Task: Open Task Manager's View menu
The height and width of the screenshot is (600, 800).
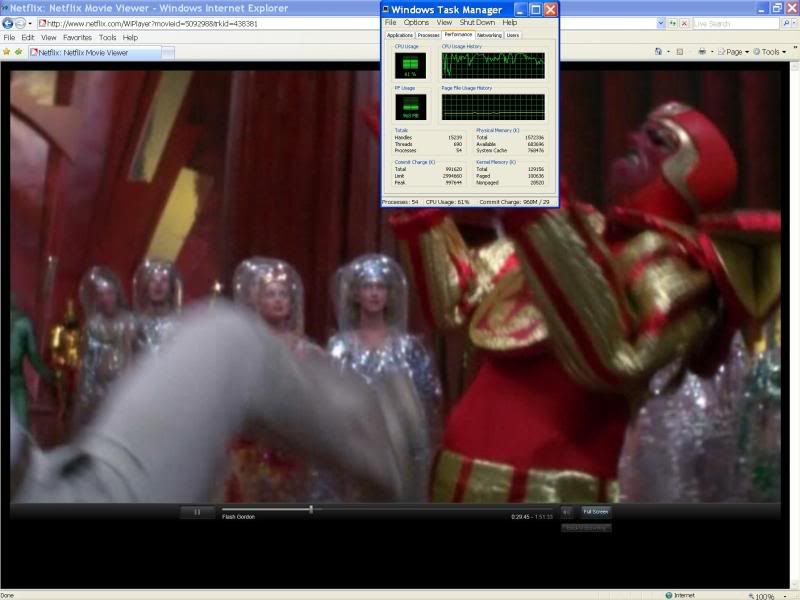Action: tap(444, 22)
